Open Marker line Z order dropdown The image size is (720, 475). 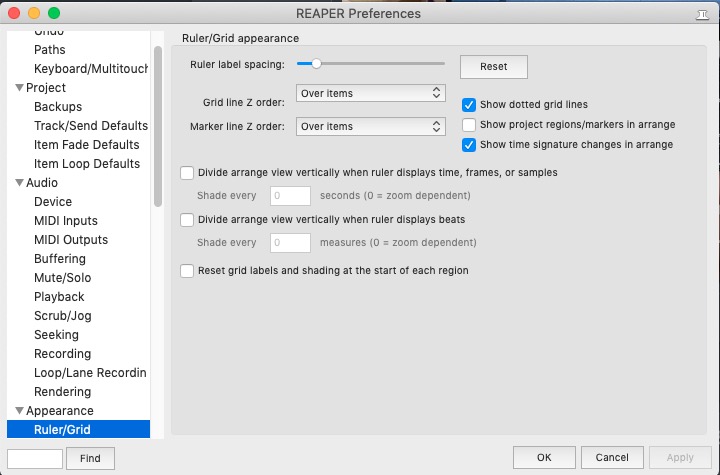click(x=371, y=126)
